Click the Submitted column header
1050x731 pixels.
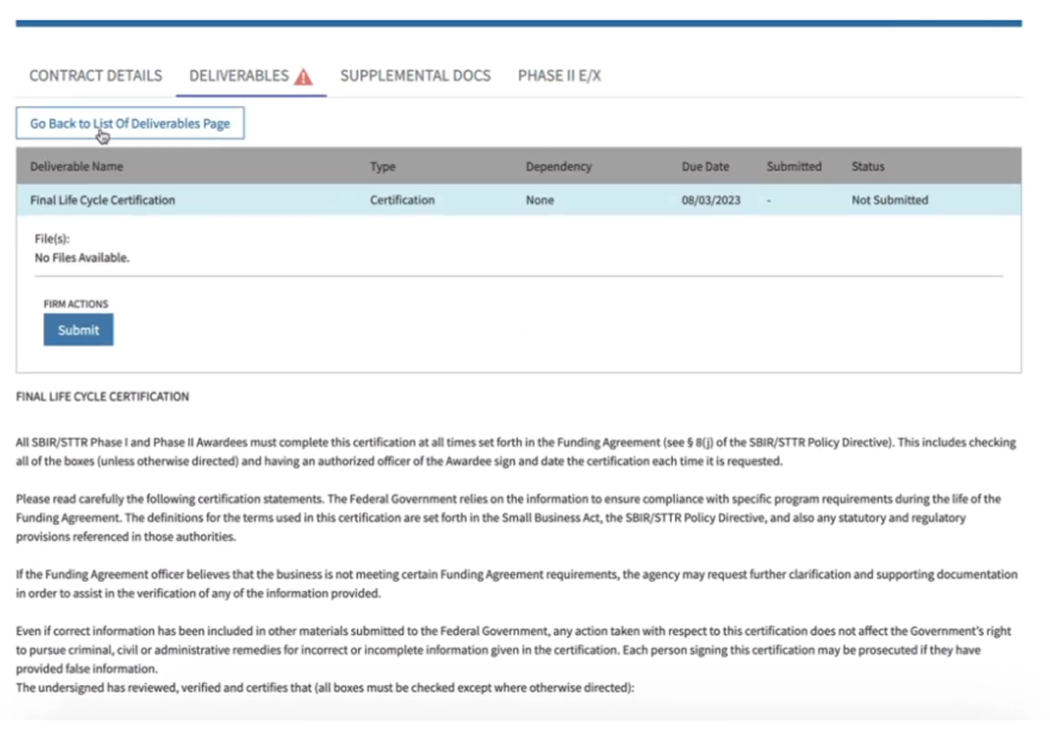point(794,167)
